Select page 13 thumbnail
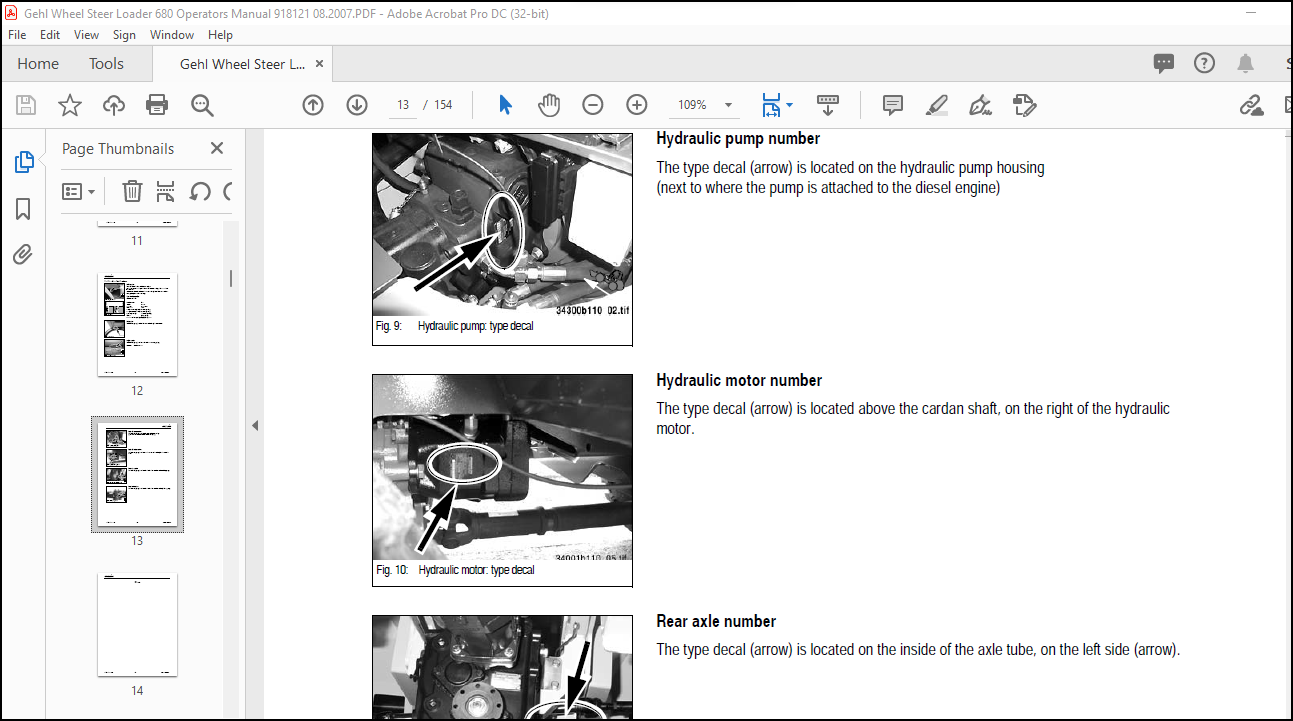This screenshot has height=721, width=1293. coord(137,475)
